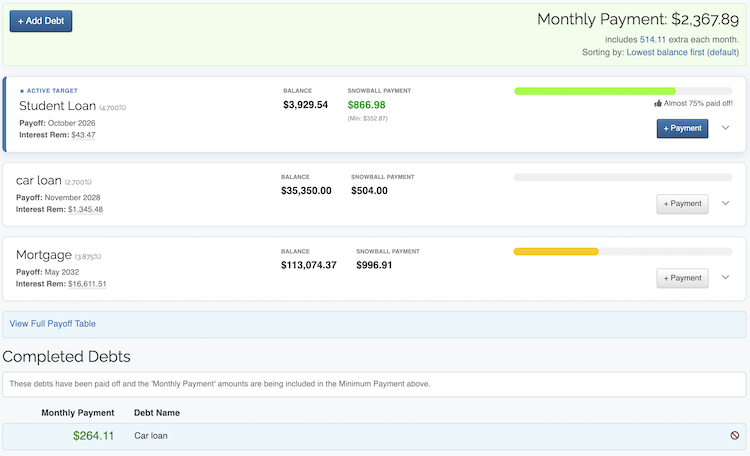Click the car loan empty progress bar
This screenshot has width=750, height=456.
click(x=623, y=178)
